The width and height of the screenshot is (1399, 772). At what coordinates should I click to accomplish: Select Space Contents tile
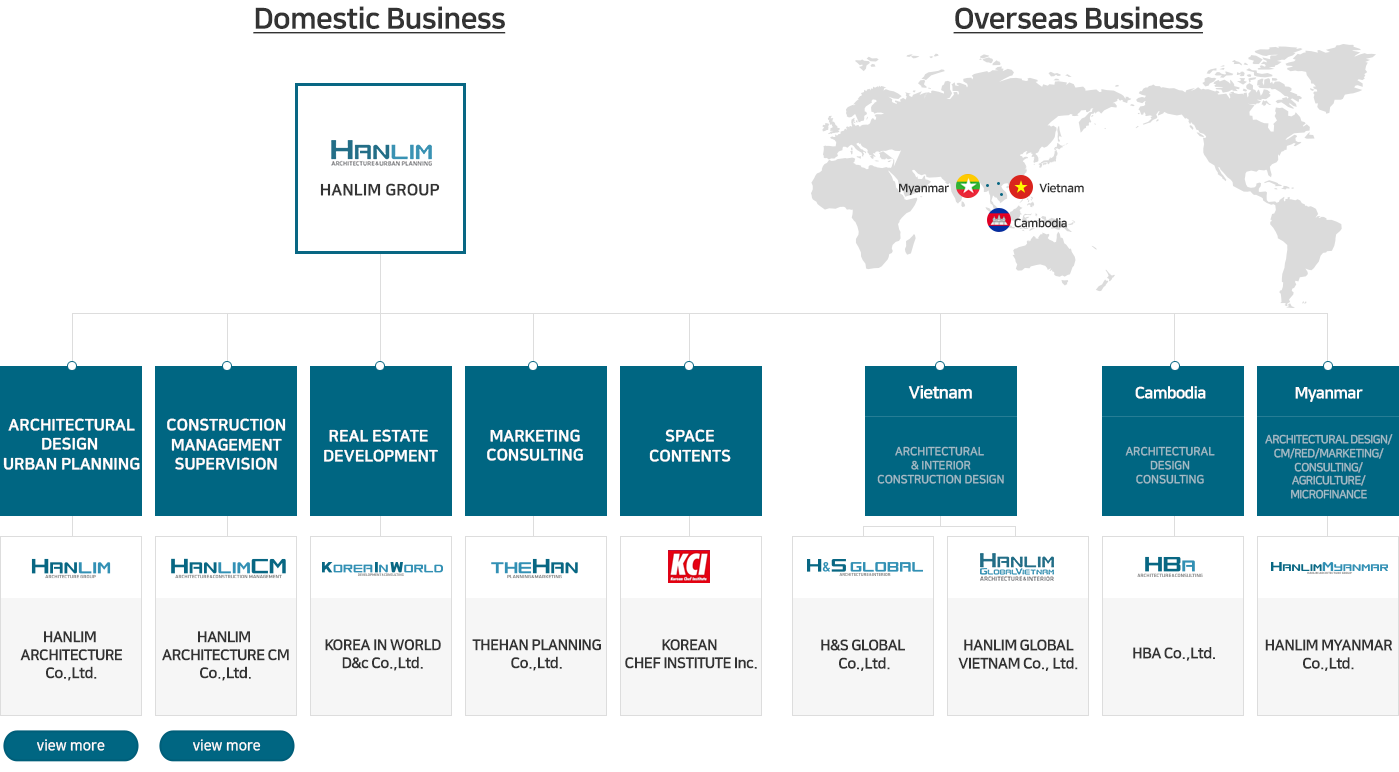click(691, 441)
